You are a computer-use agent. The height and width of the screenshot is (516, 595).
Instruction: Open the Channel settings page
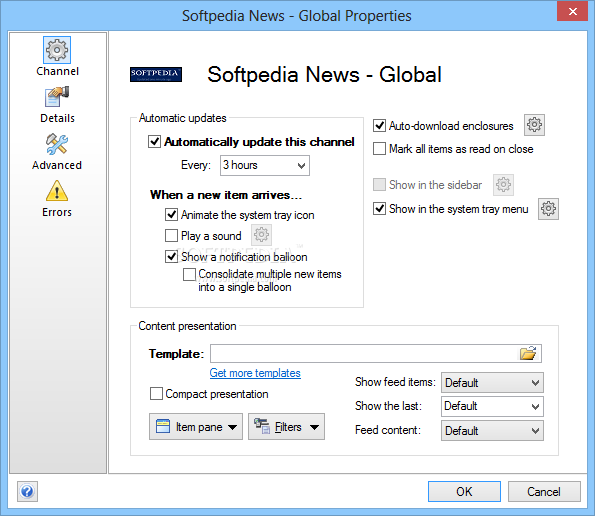[x=57, y=57]
